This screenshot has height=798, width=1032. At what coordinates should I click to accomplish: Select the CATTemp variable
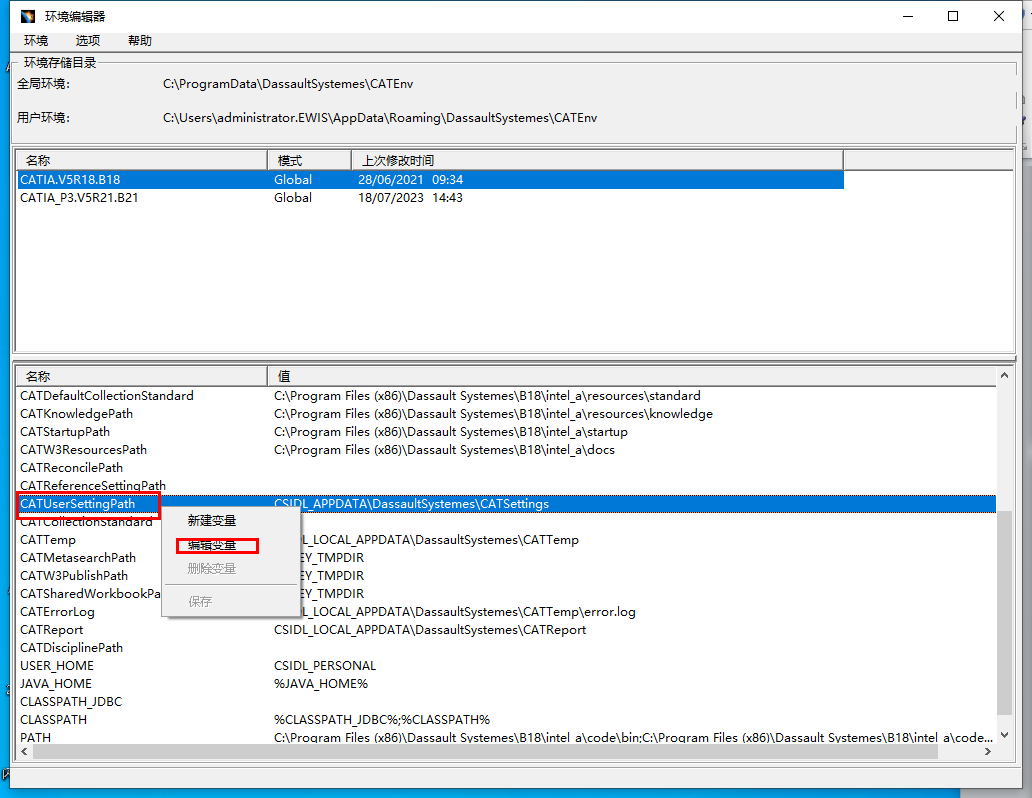pyautogui.click(x=48, y=540)
